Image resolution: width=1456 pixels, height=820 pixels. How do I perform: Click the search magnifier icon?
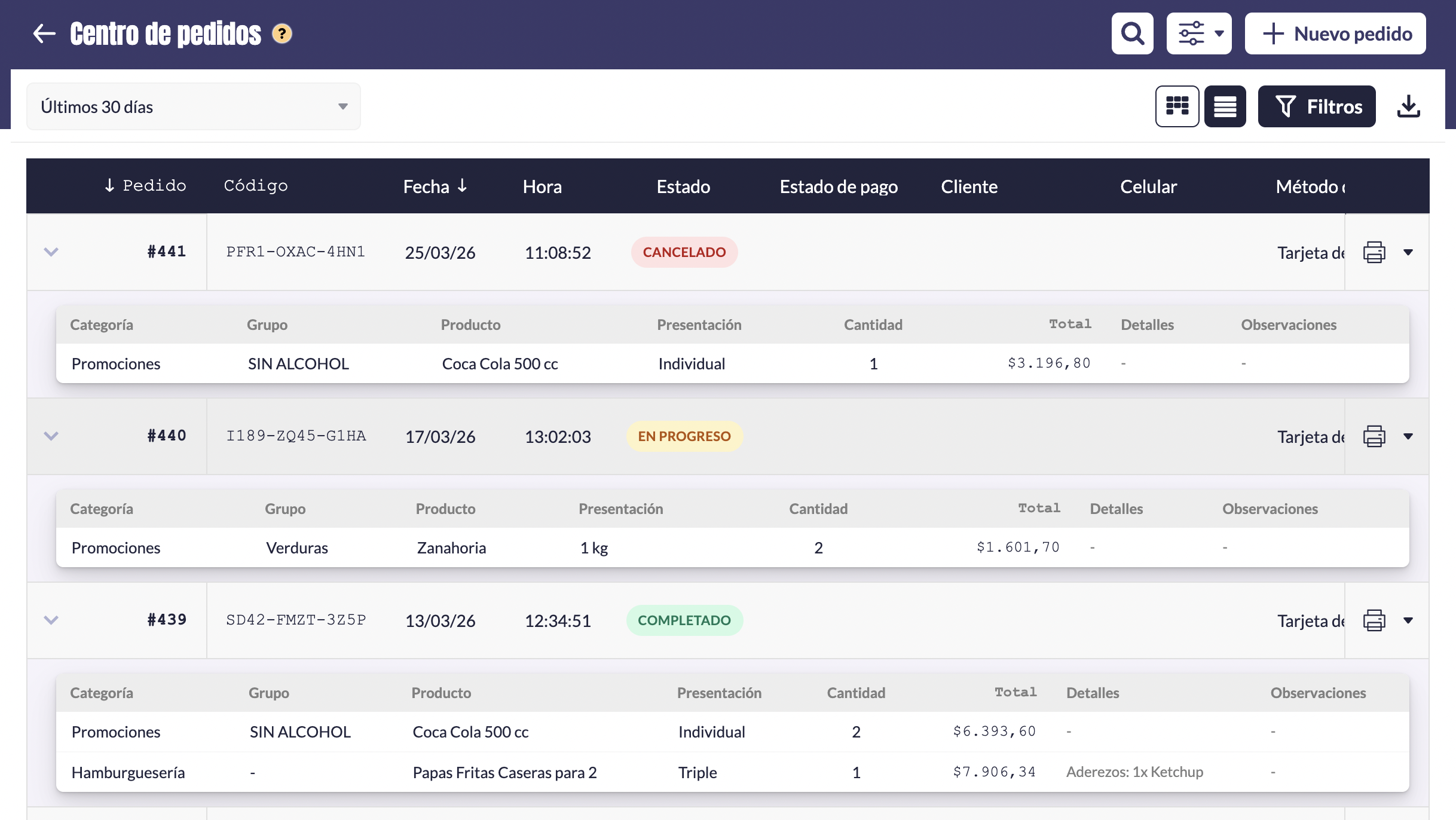click(x=1132, y=33)
